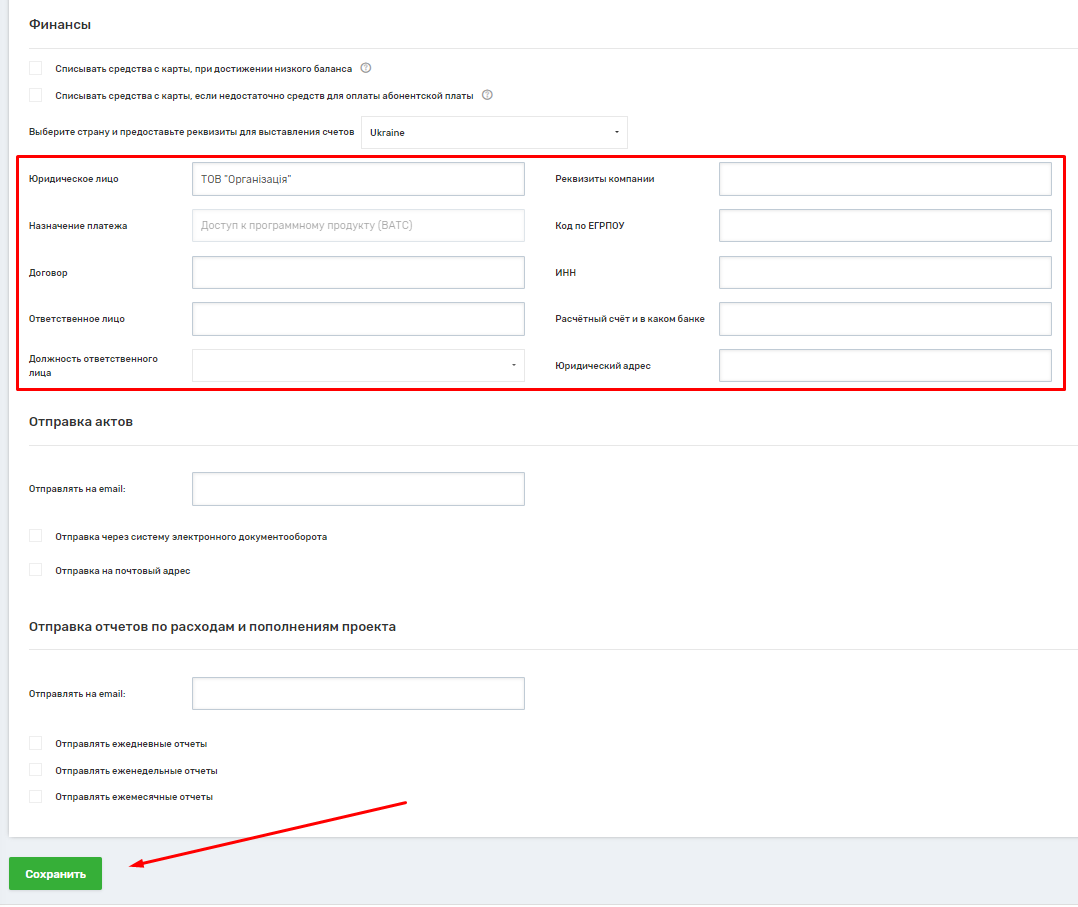Check the daily reports option
The image size is (1078, 907).
click(x=36, y=743)
